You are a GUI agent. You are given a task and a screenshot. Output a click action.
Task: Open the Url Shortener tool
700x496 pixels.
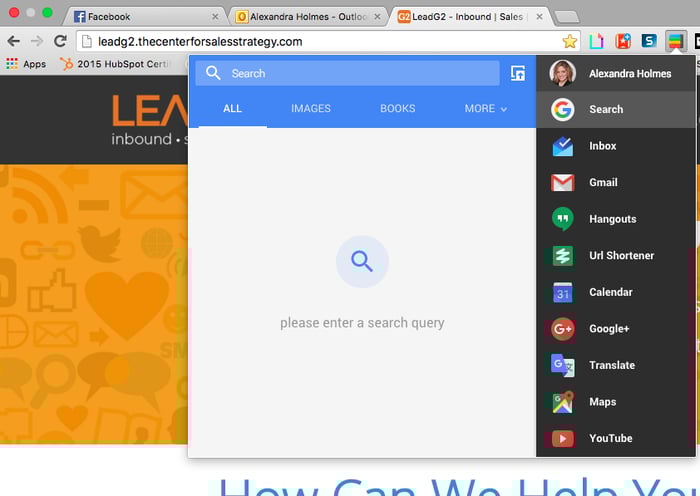click(620, 256)
